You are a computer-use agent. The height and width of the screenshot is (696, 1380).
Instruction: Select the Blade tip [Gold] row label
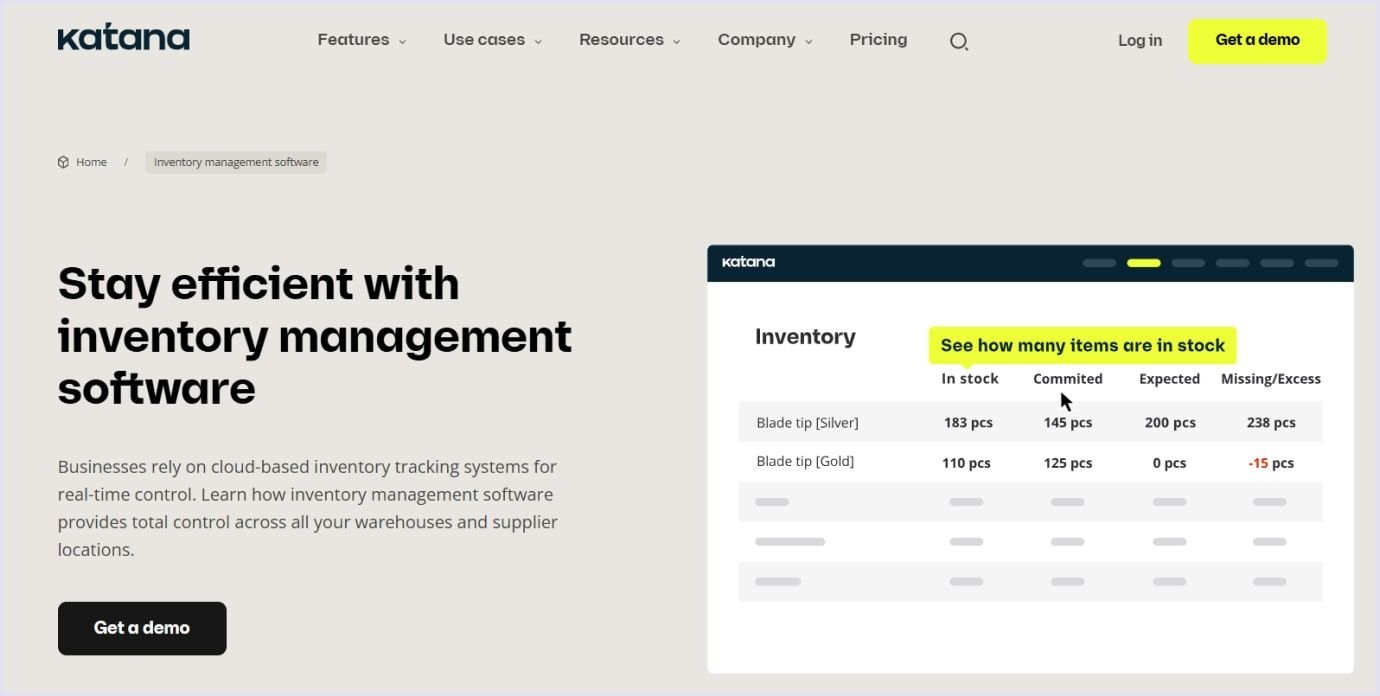pyautogui.click(x=805, y=462)
